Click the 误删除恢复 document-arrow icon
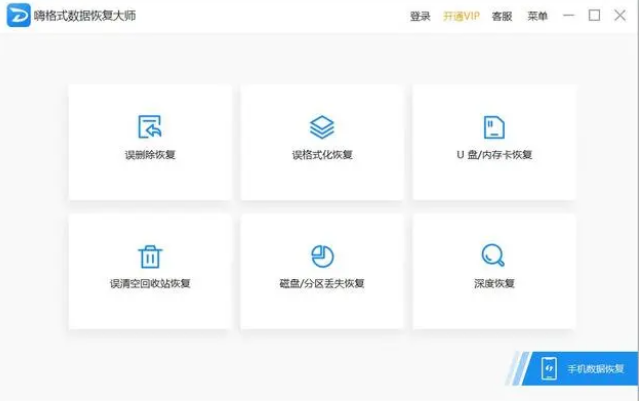This screenshot has height=401, width=639. (x=150, y=127)
